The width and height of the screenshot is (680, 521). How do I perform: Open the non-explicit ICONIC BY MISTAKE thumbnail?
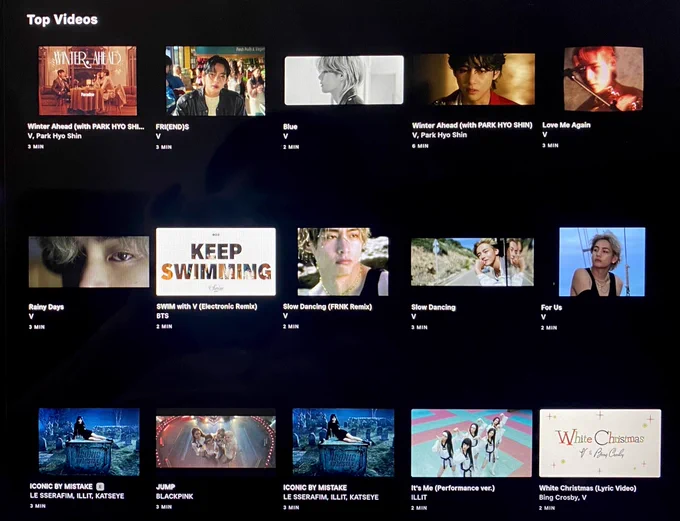click(343, 442)
